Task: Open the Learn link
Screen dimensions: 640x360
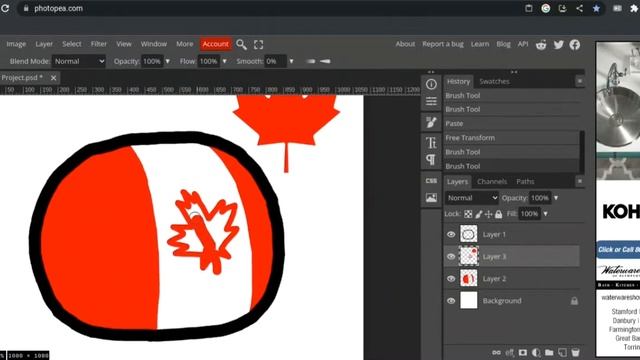Action: (x=480, y=44)
